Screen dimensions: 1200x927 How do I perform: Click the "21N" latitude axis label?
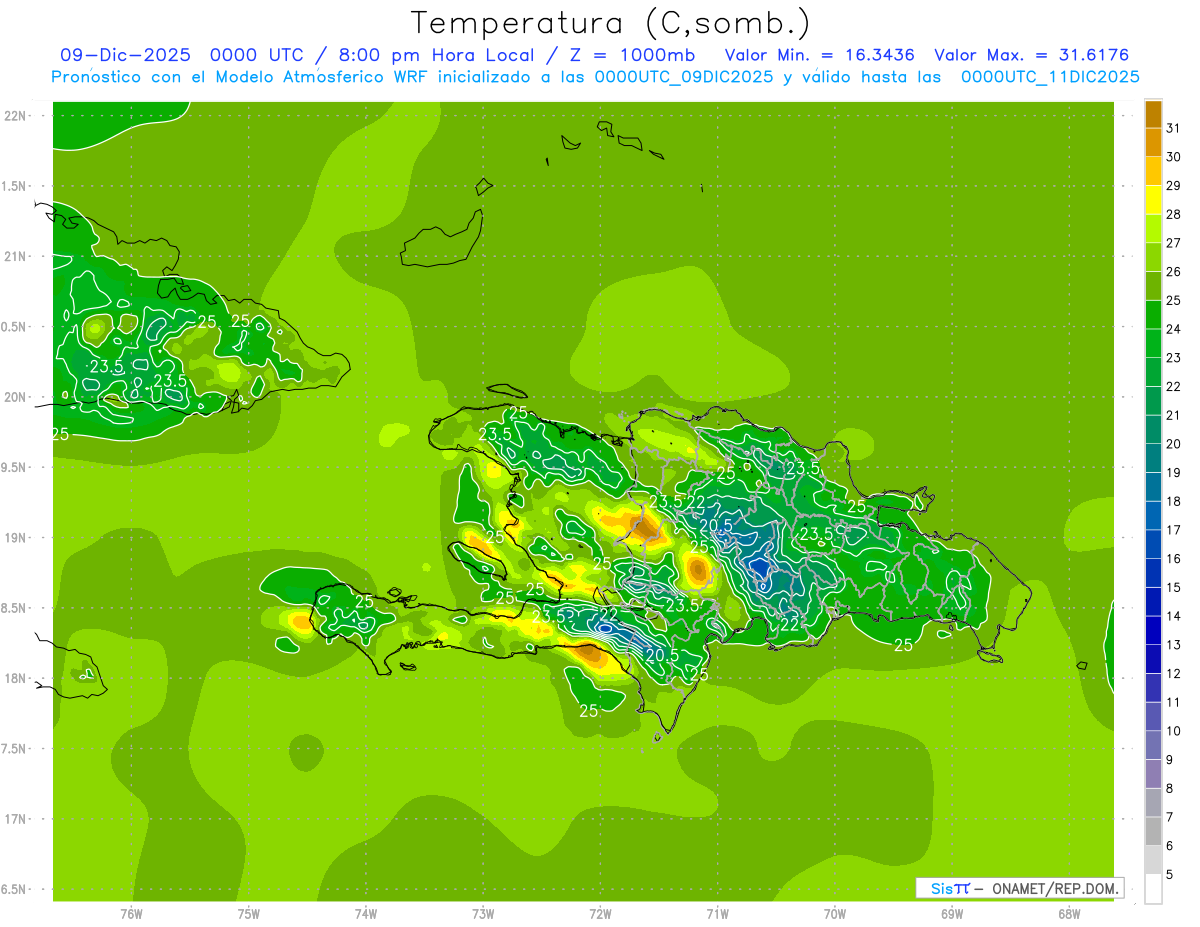click(16, 257)
